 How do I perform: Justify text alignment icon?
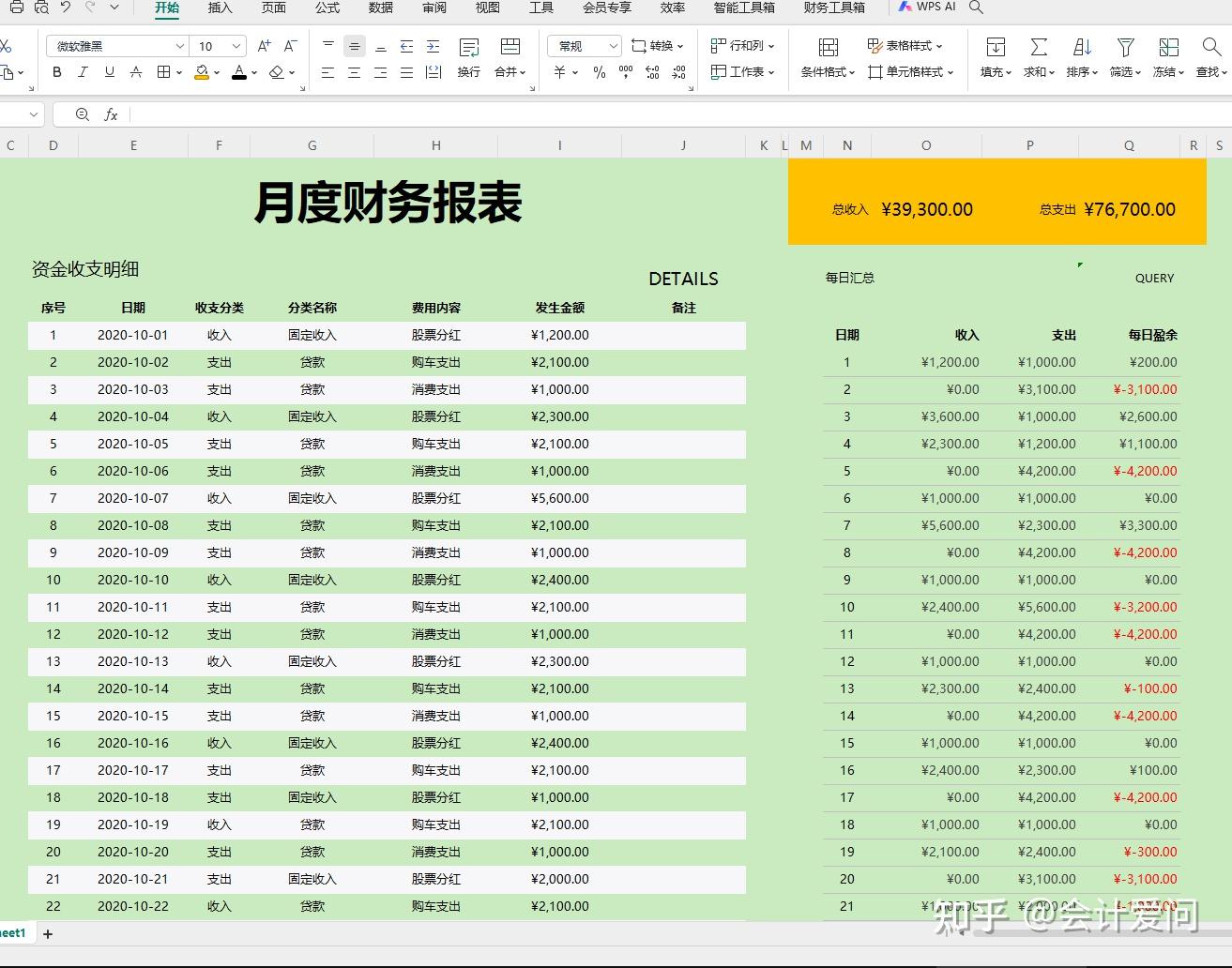click(406, 72)
